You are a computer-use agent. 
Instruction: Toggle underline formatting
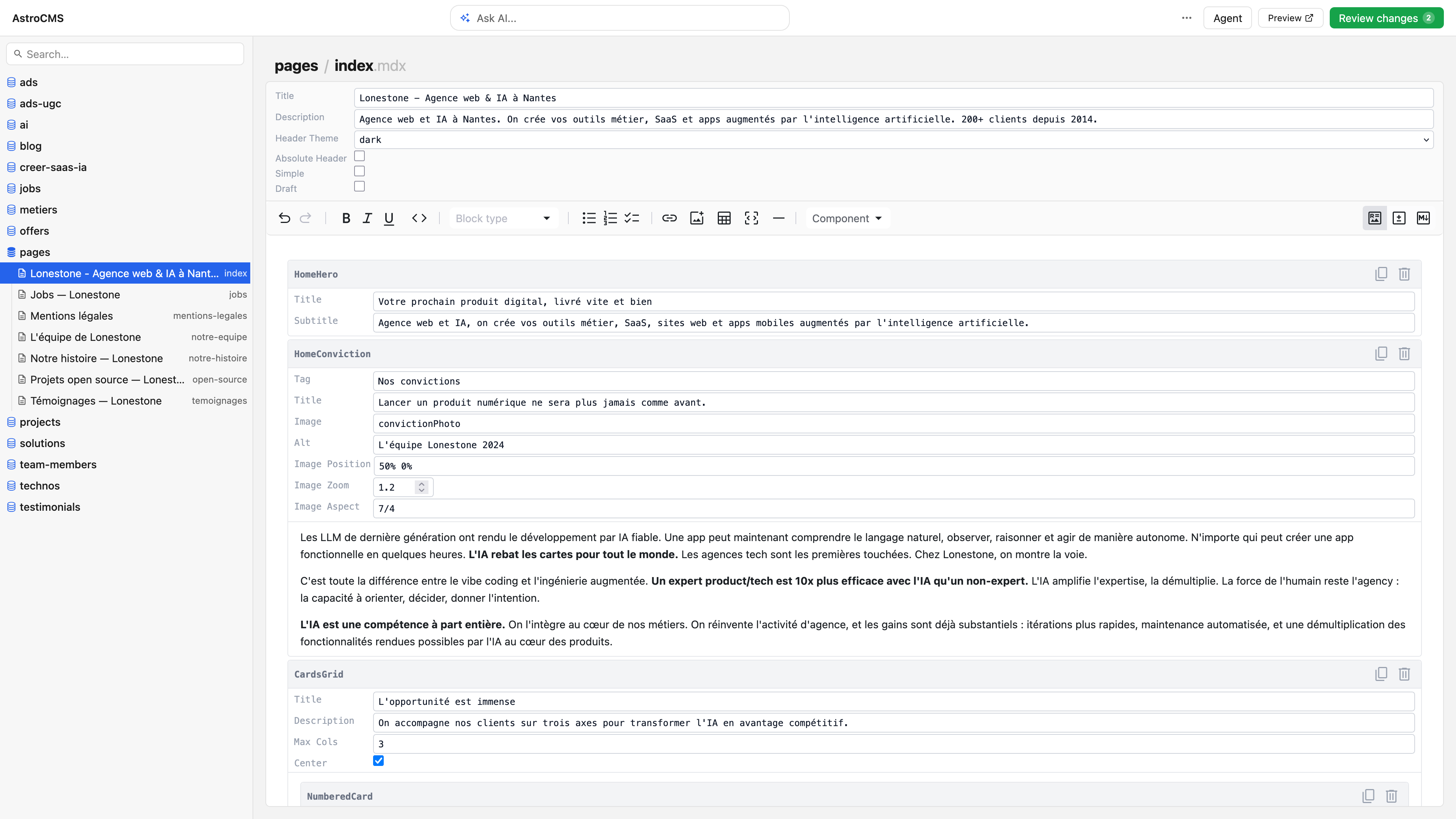point(389,218)
